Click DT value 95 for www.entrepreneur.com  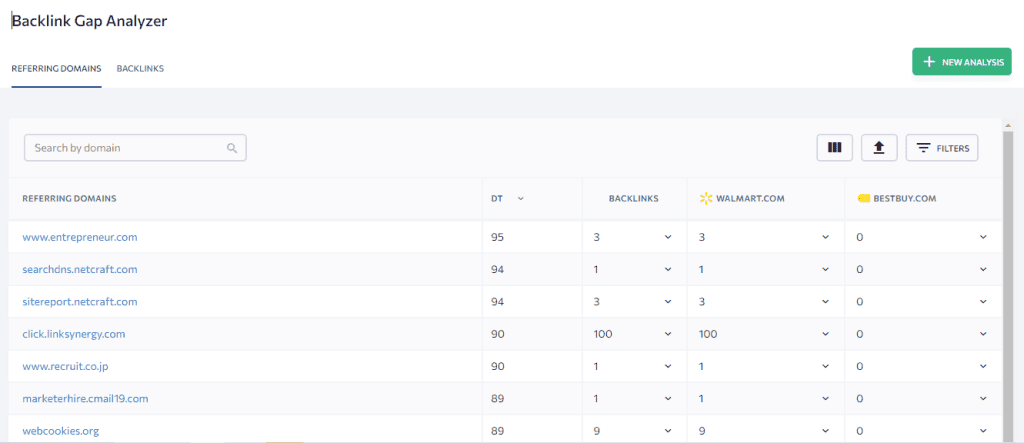(497, 237)
